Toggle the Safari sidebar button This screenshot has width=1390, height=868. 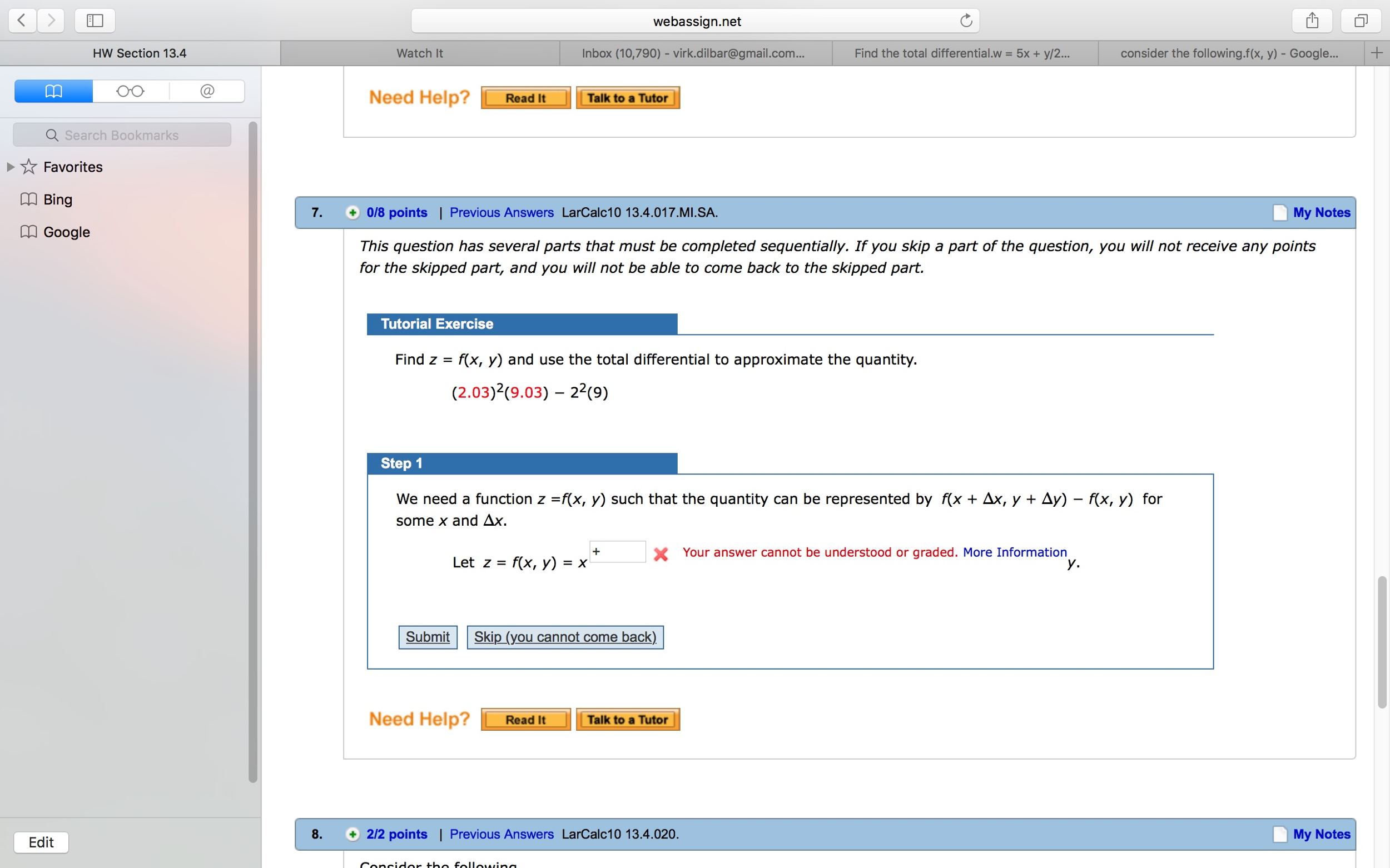tap(95, 21)
